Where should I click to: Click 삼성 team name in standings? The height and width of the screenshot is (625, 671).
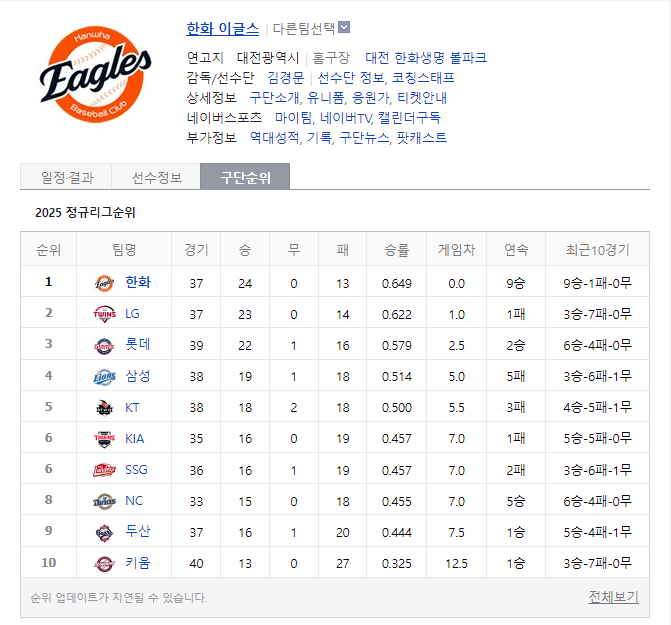(x=138, y=376)
